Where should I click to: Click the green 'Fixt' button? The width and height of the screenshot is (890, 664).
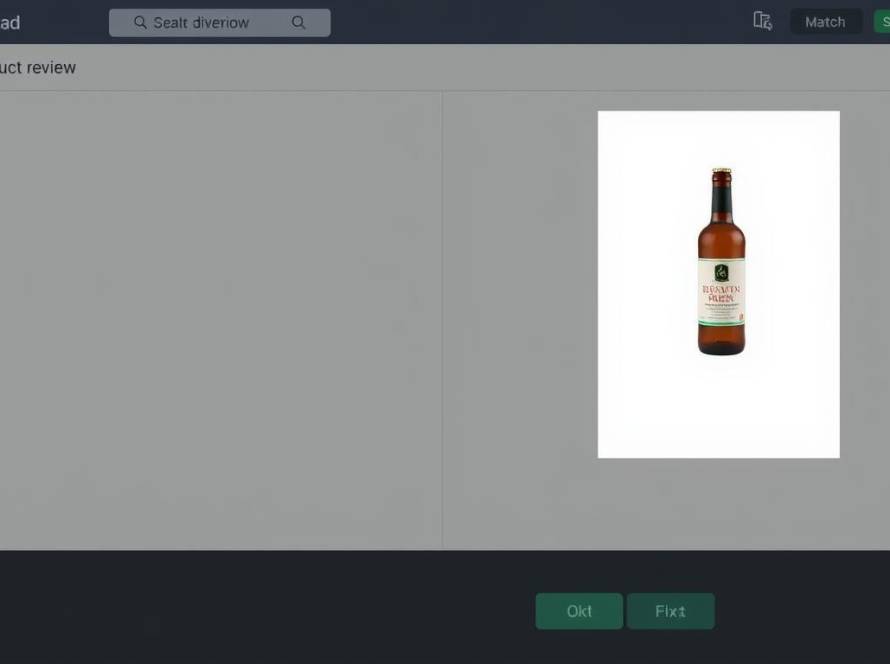pos(670,611)
